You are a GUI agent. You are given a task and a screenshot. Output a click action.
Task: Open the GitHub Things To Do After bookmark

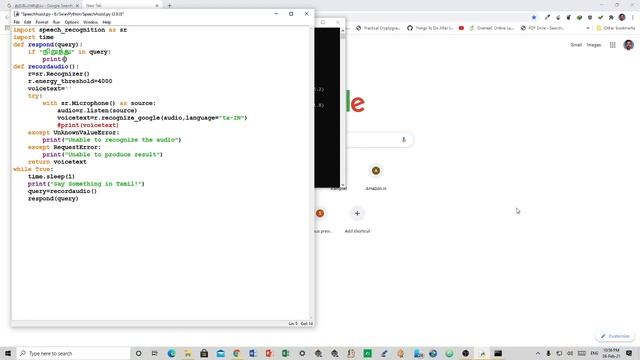(x=430, y=28)
